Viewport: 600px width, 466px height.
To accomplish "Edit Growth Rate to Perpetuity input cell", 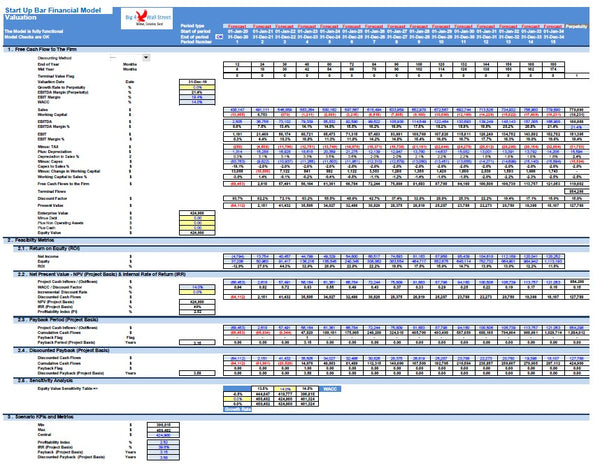I will coord(197,88).
